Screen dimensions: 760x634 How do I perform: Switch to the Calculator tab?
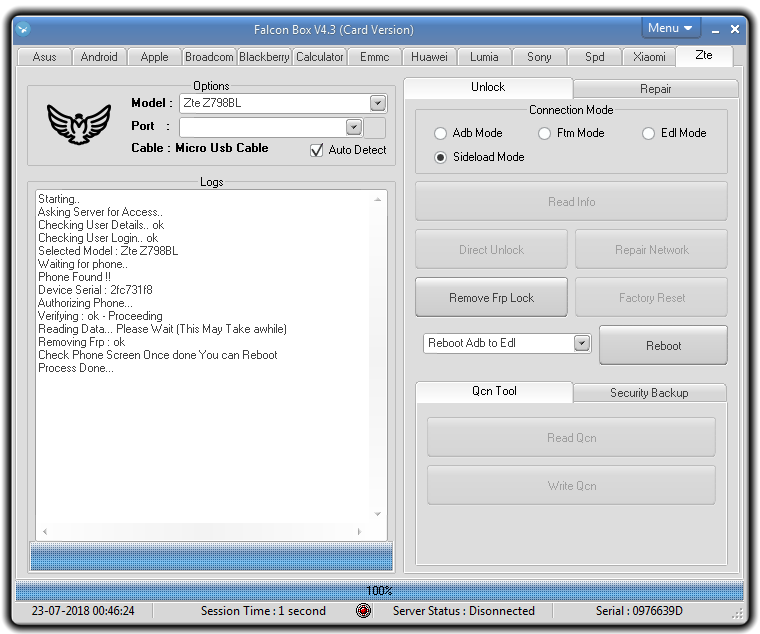(x=319, y=57)
